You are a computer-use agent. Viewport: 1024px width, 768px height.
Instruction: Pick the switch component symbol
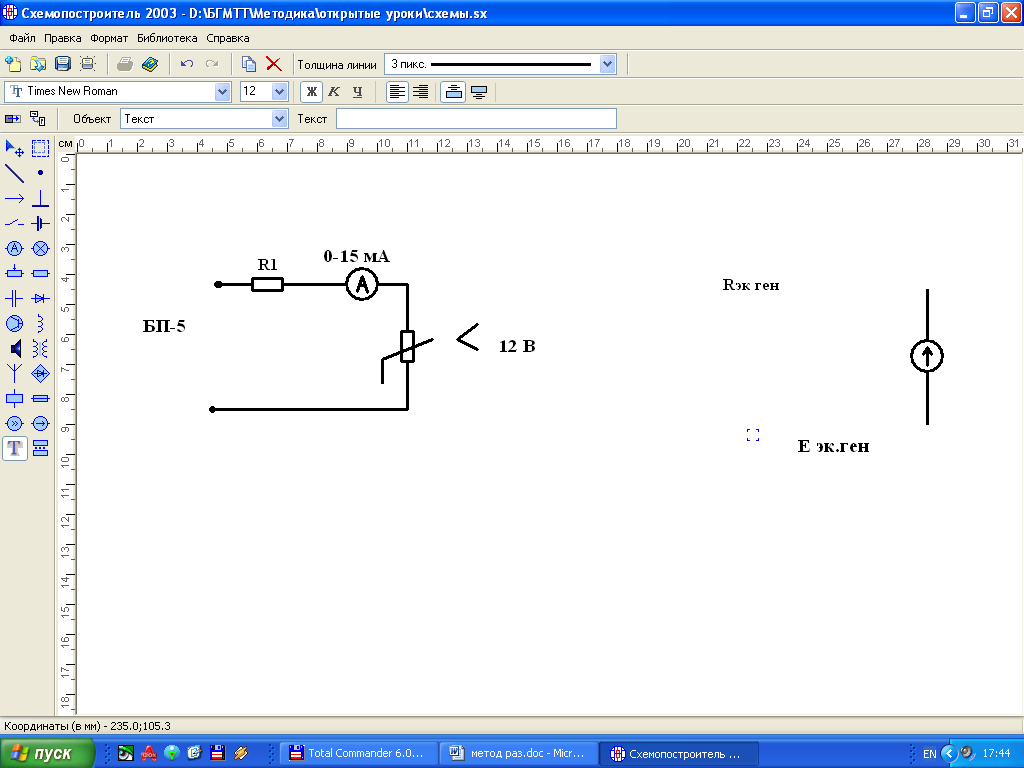14,223
